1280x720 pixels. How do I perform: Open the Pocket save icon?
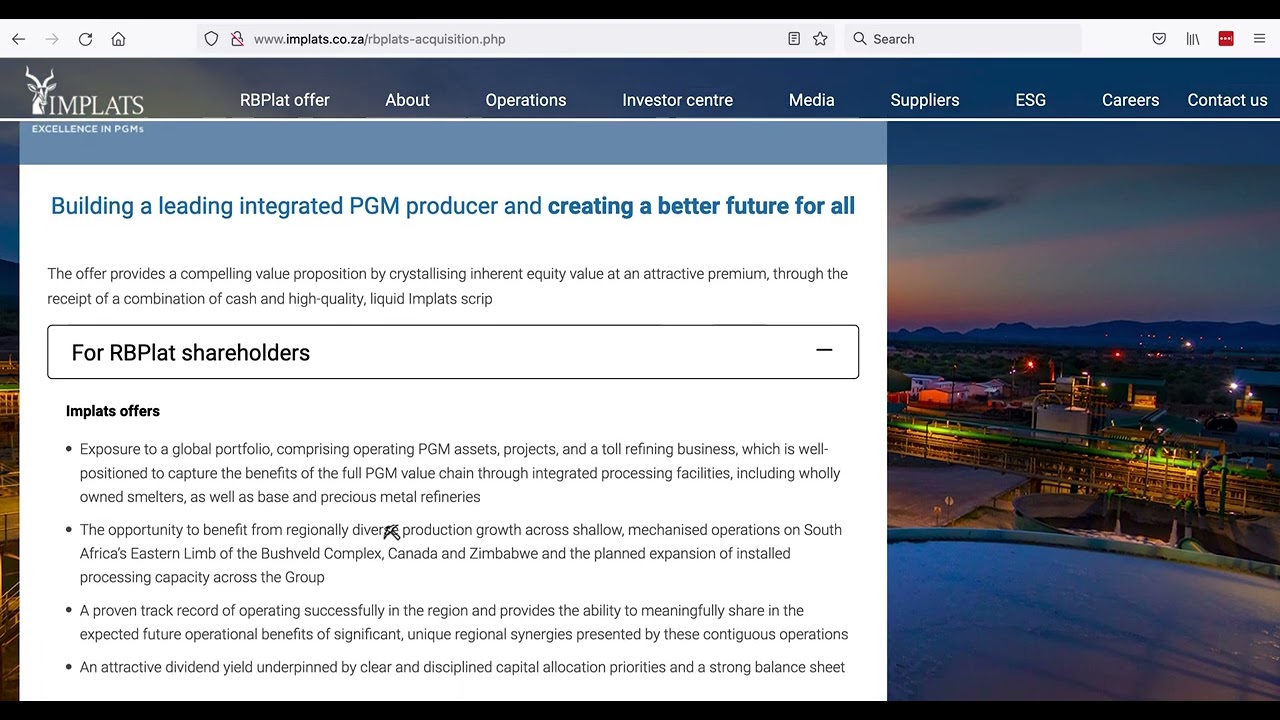[1159, 39]
